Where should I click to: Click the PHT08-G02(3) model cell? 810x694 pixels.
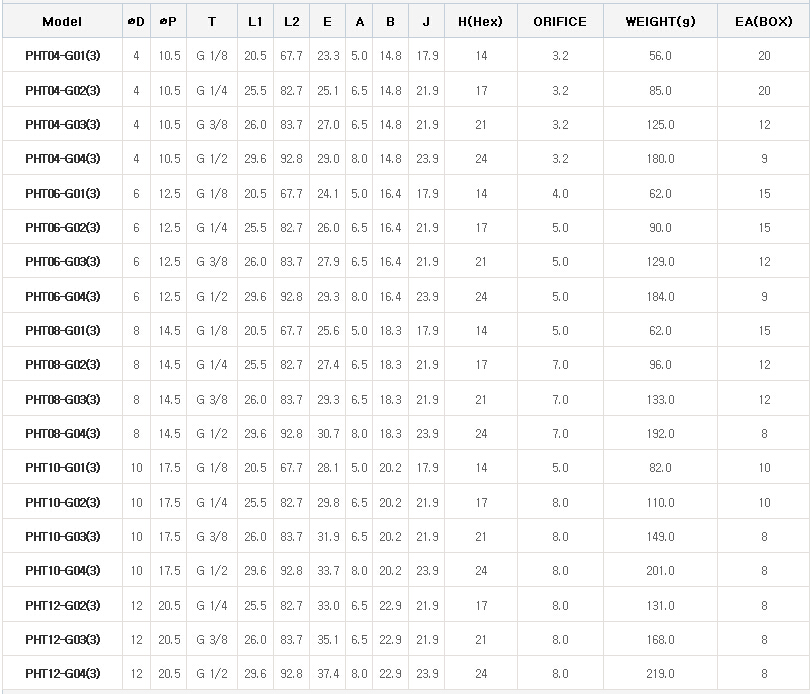[x=62, y=365]
